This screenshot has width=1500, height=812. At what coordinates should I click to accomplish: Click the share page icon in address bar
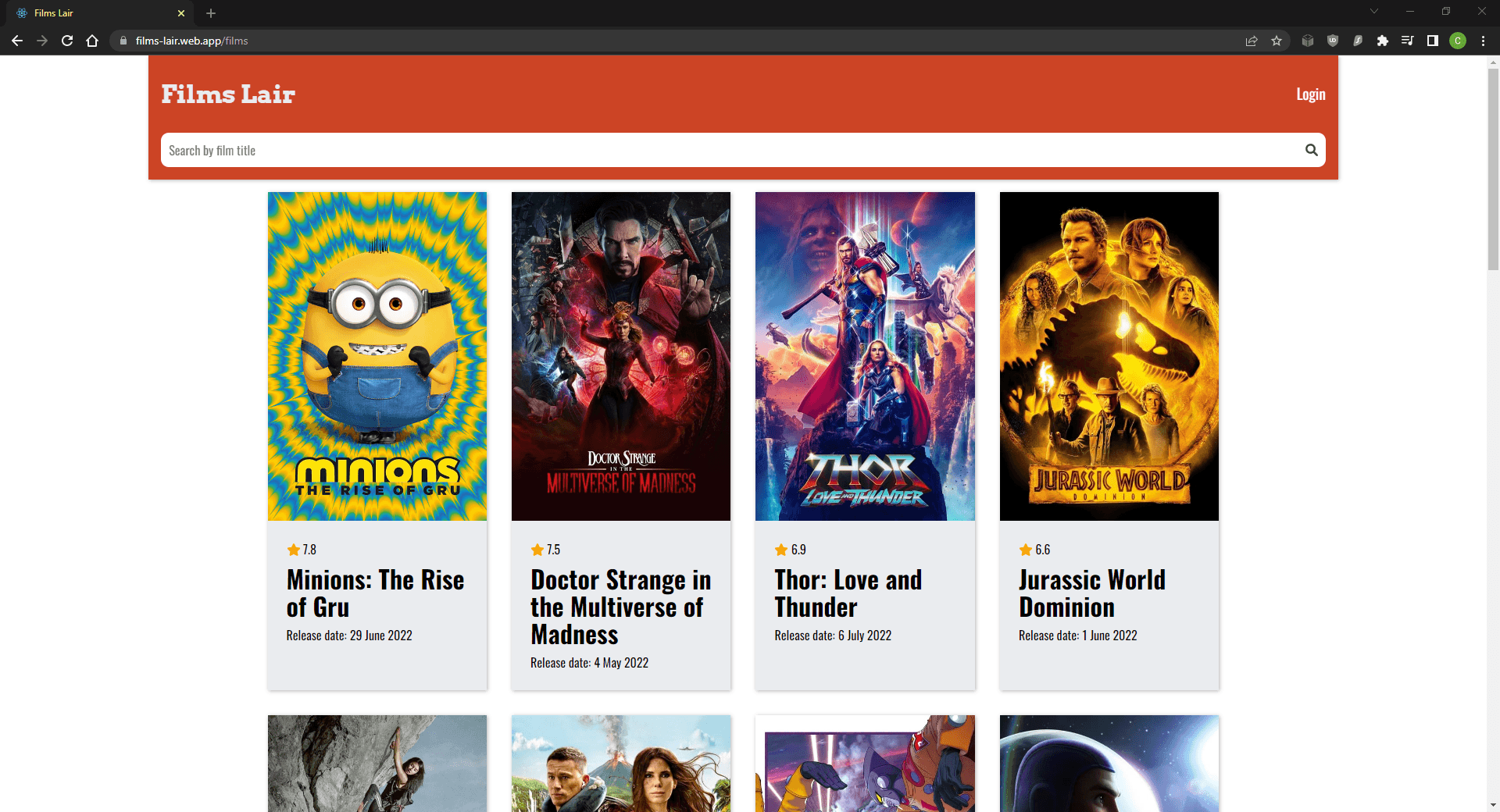1252,41
